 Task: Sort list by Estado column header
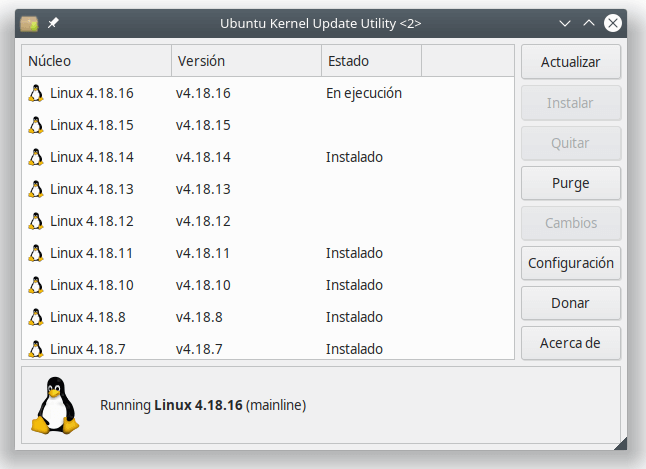click(372, 61)
